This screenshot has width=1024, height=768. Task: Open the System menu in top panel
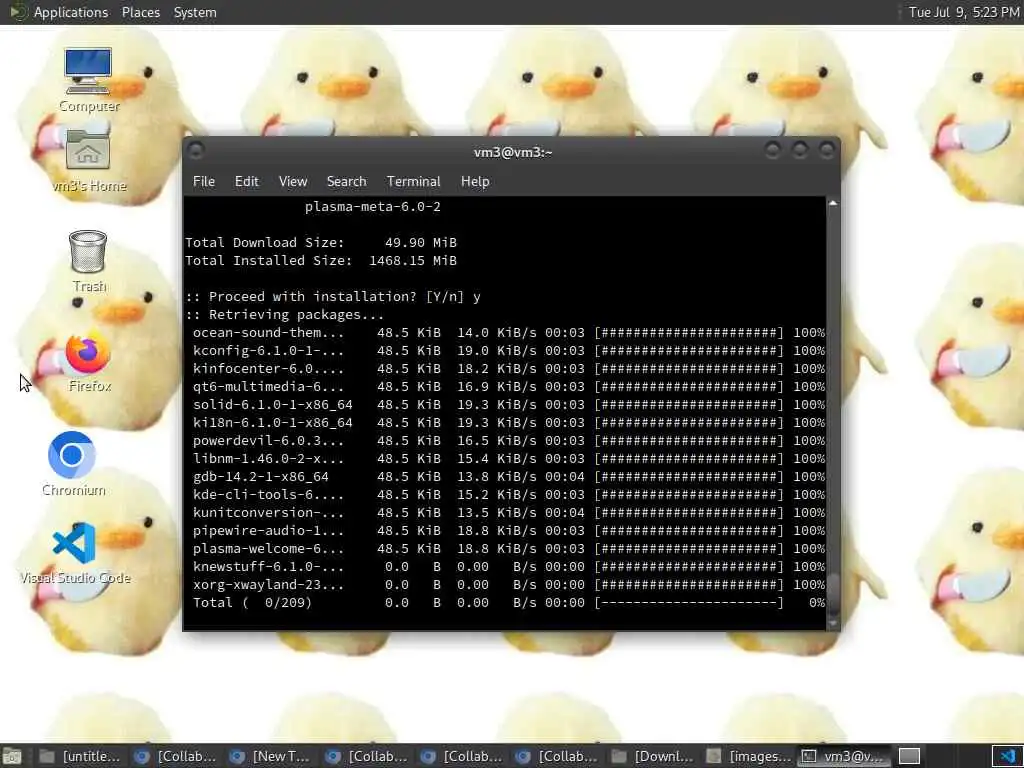pos(195,12)
